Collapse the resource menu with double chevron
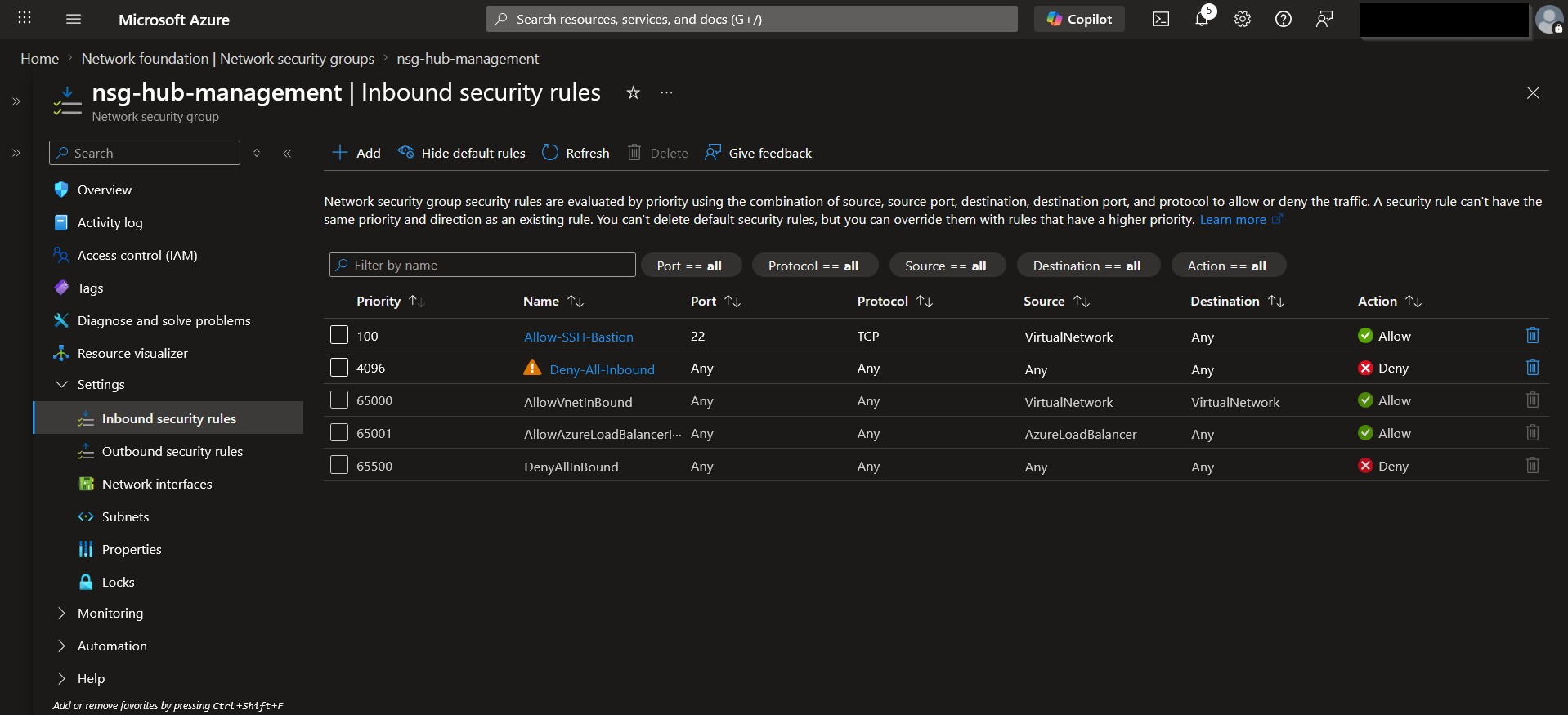The height and width of the screenshot is (715, 1568). click(287, 153)
